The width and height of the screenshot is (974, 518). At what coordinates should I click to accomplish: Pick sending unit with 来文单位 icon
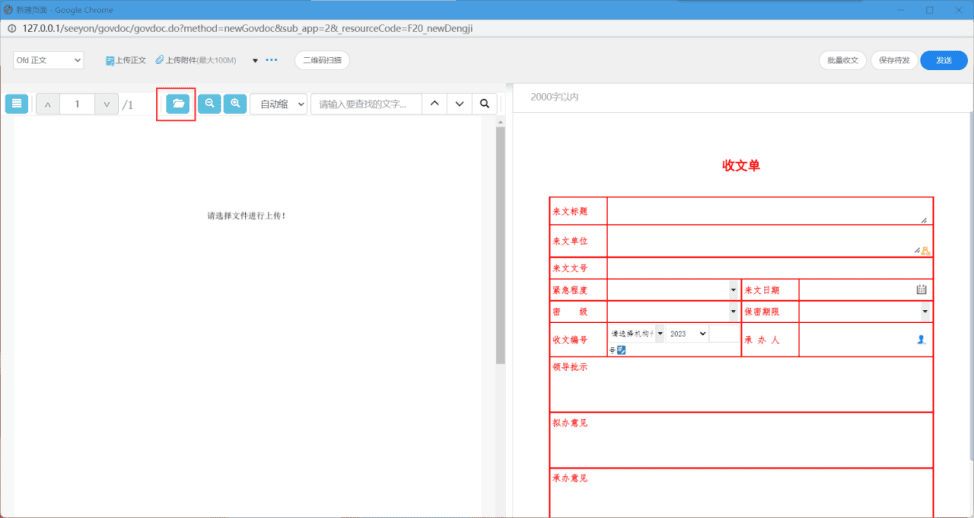point(926,251)
